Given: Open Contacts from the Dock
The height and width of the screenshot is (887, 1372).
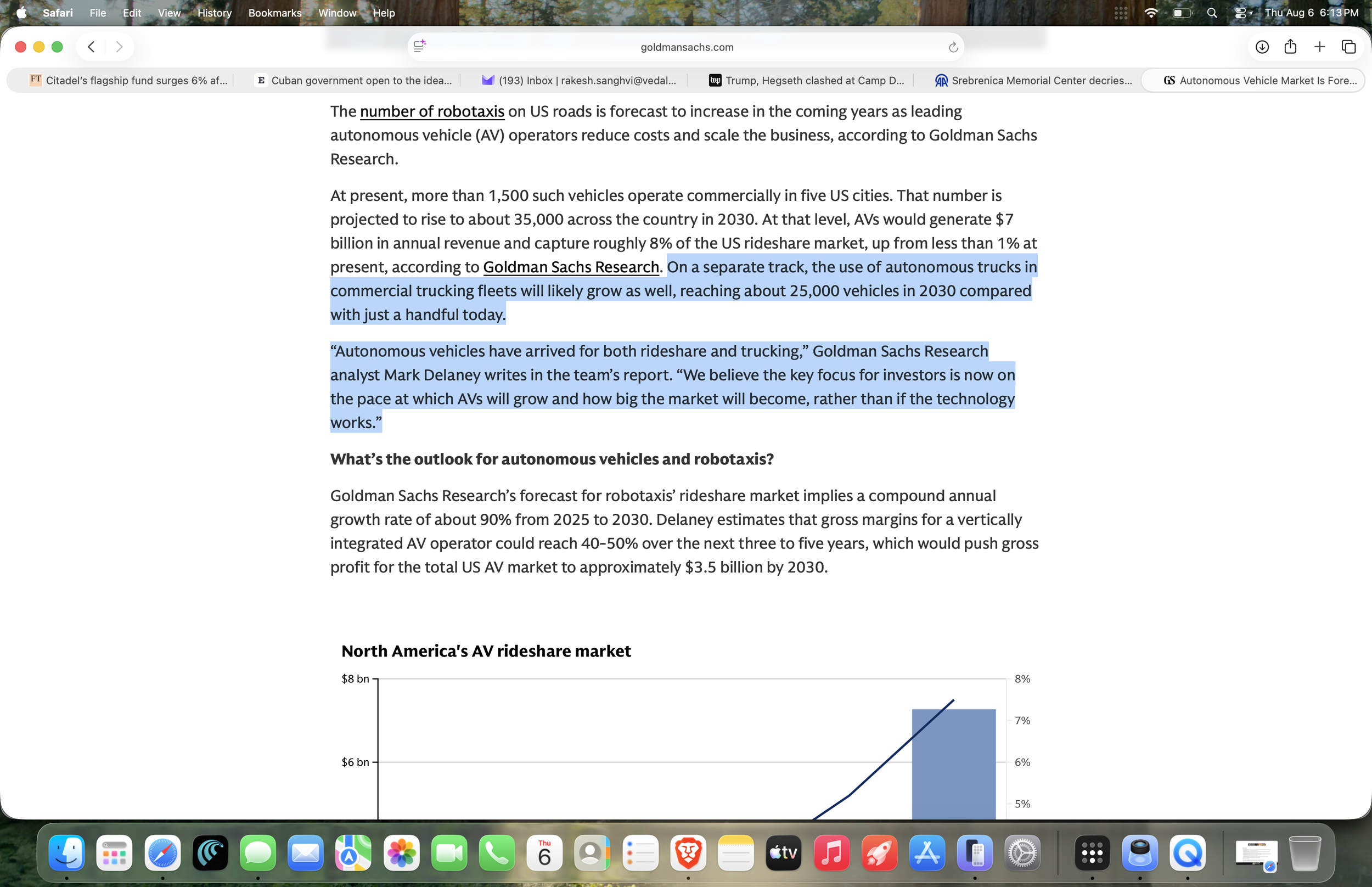Looking at the screenshot, I should tap(592, 852).
